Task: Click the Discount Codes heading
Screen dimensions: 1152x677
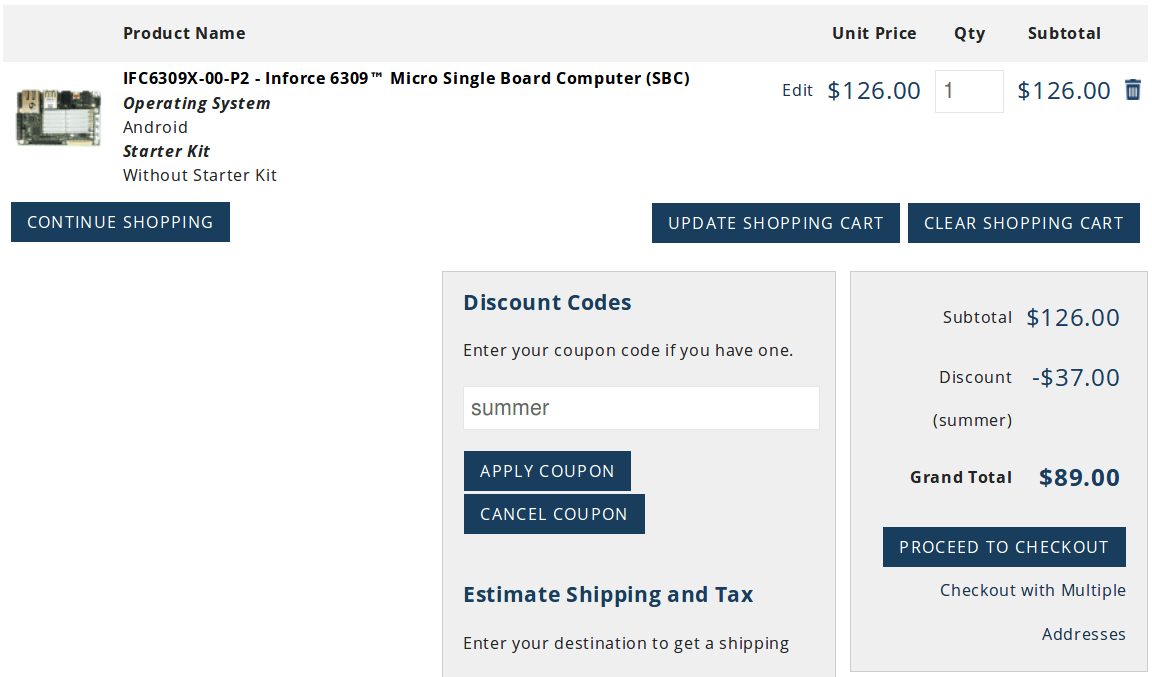Action: click(x=547, y=302)
